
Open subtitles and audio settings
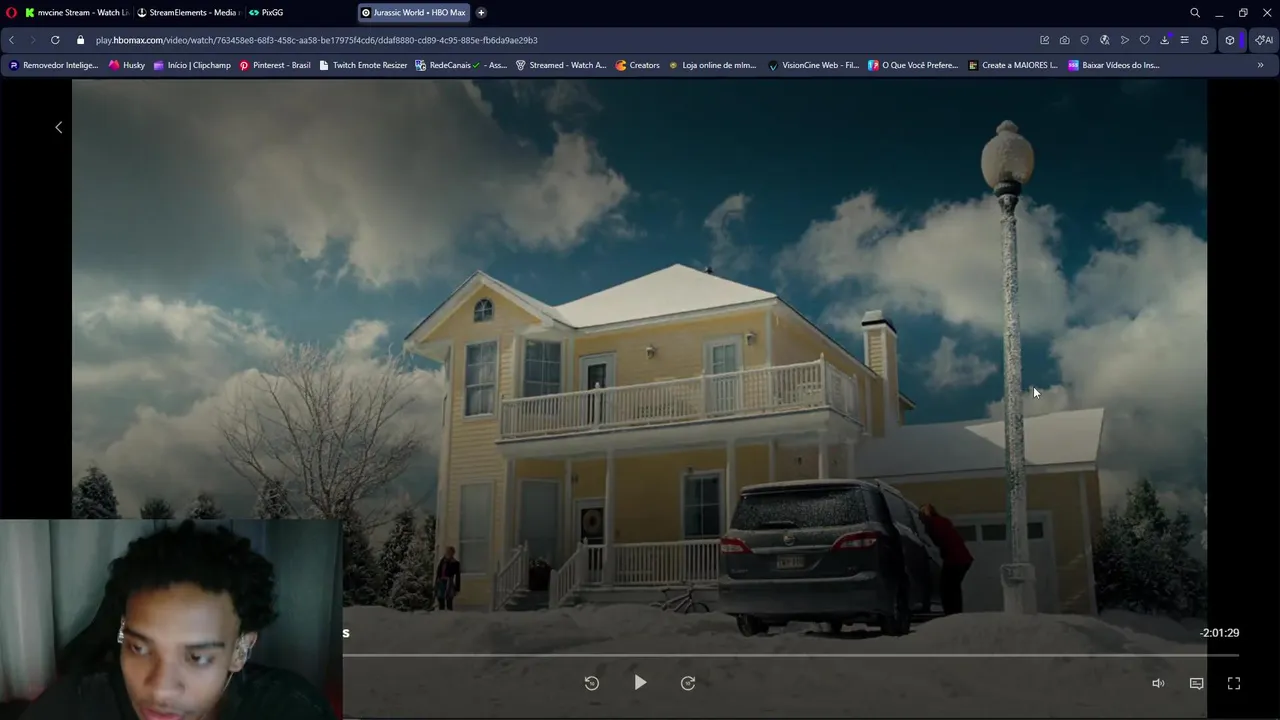tap(1196, 683)
